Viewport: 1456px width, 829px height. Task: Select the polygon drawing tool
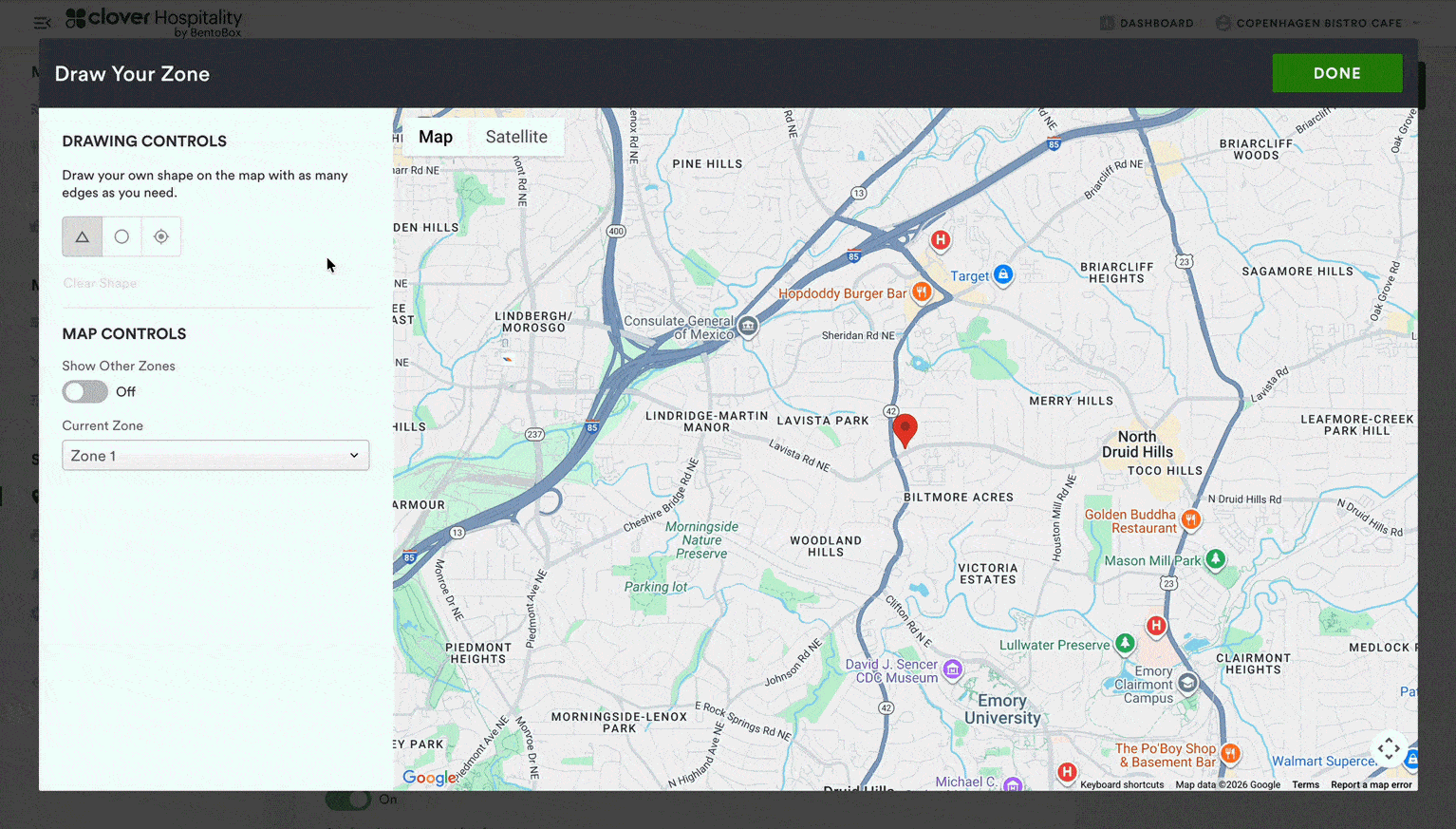[83, 236]
